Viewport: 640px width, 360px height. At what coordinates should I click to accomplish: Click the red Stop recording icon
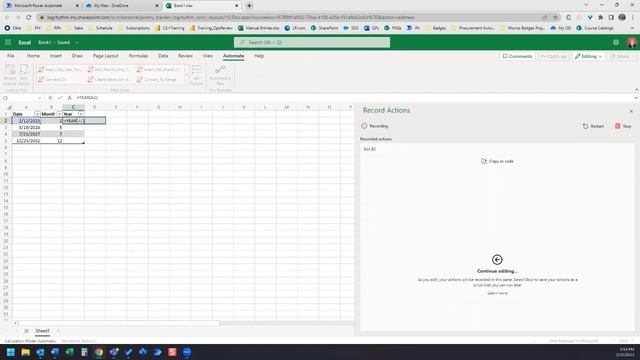point(618,126)
